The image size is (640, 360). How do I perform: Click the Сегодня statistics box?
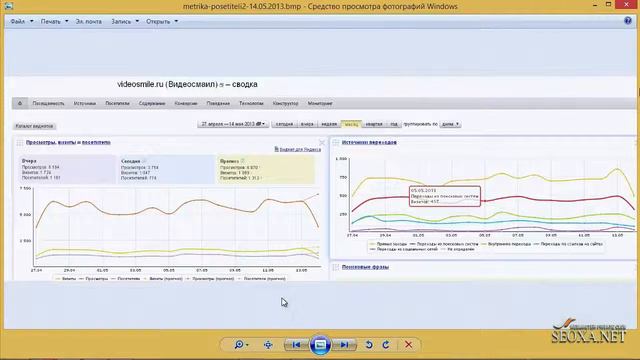pos(167,169)
